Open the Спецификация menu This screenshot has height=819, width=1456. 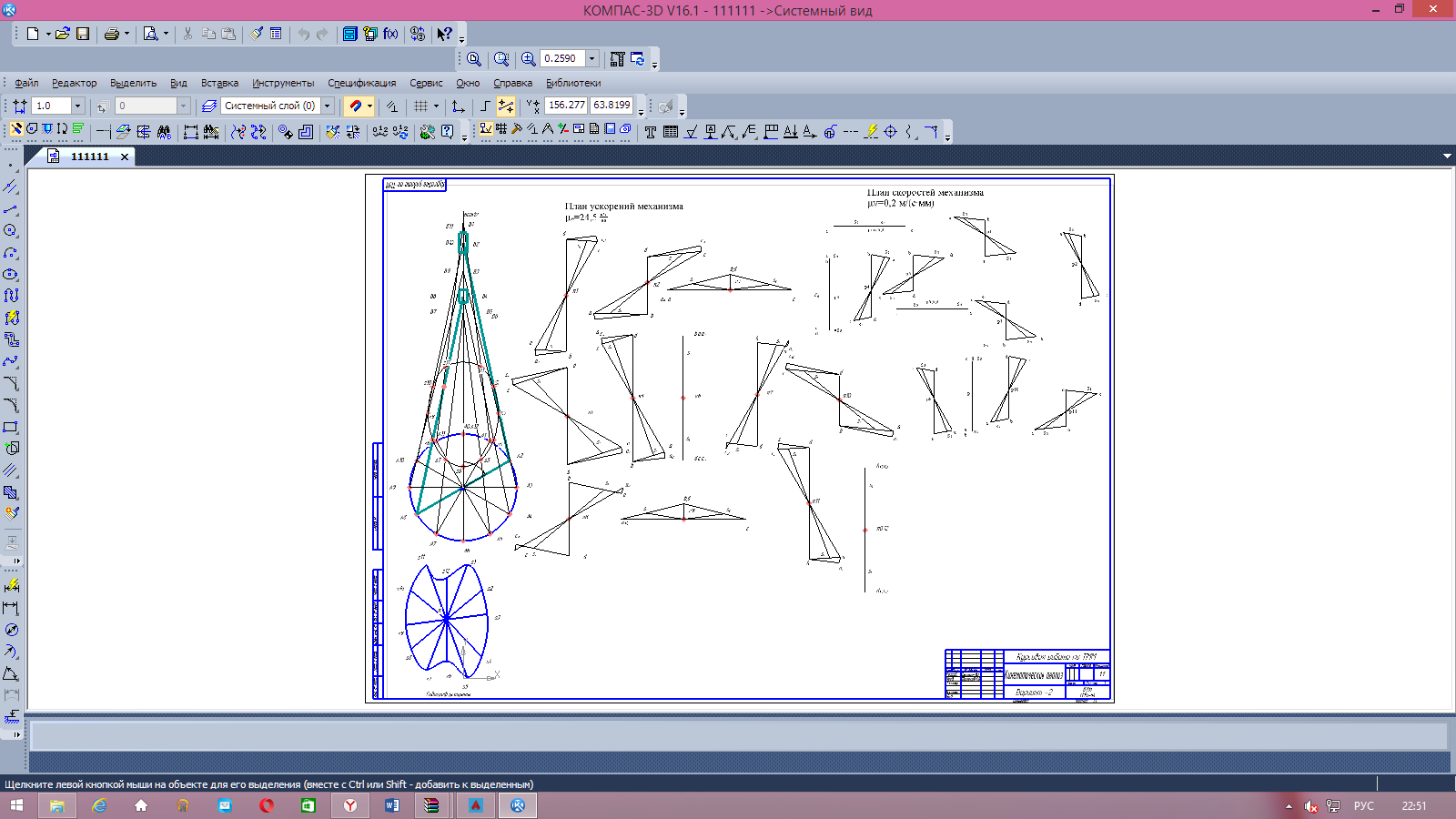click(361, 83)
